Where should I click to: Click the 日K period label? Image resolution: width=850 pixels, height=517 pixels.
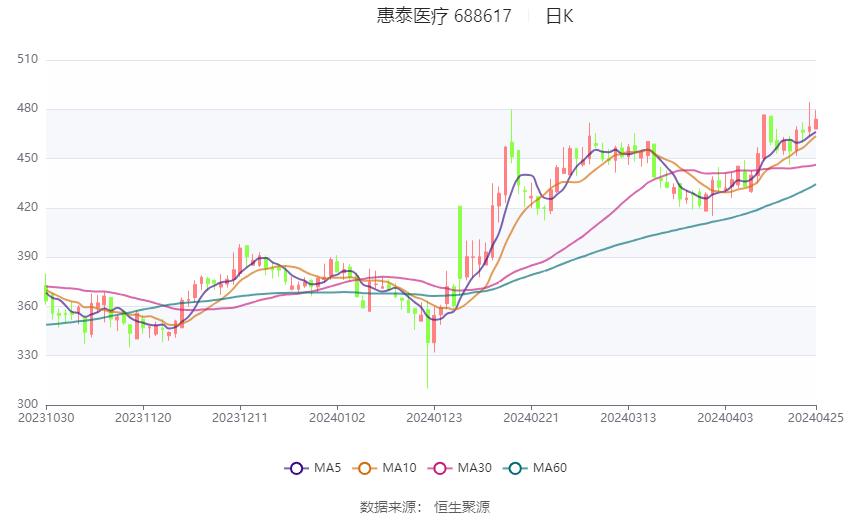(559, 16)
